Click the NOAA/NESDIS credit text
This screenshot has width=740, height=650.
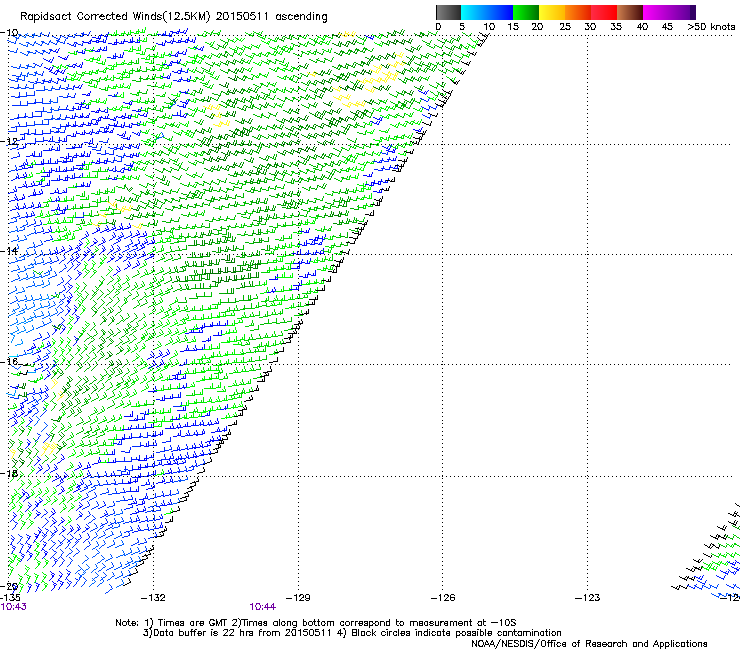589,644
